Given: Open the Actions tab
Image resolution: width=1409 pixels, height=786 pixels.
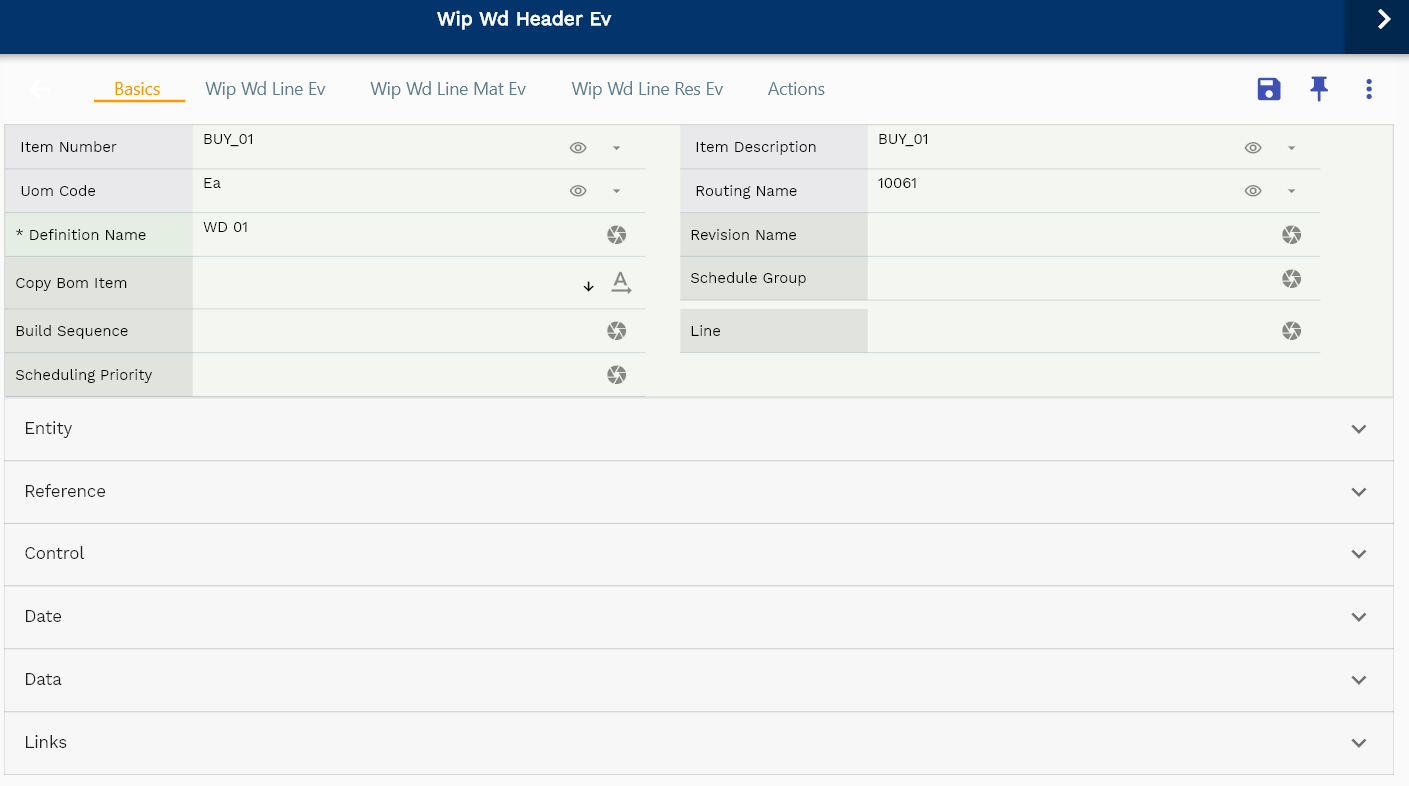Looking at the screenshot, I should [796, 89].
